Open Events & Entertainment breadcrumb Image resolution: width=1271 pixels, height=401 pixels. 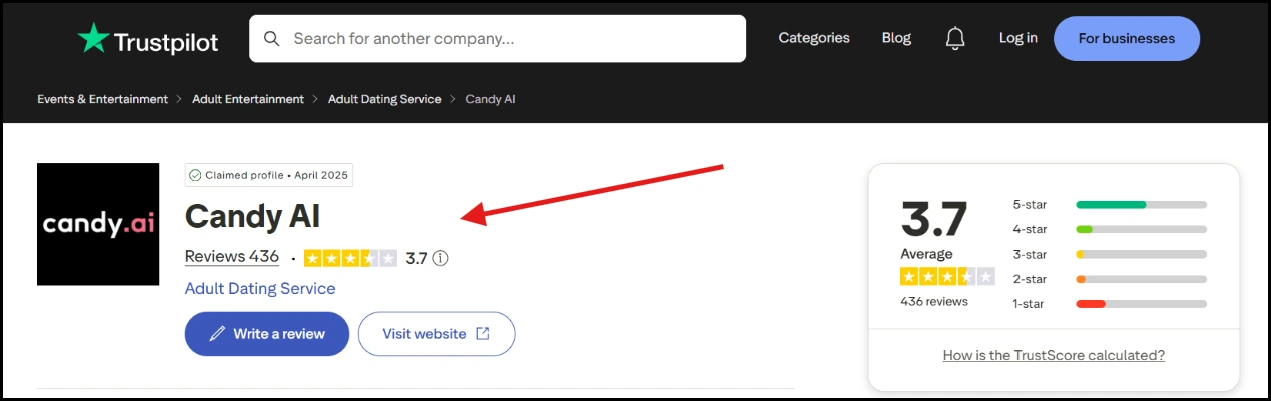tap(103, 99)
